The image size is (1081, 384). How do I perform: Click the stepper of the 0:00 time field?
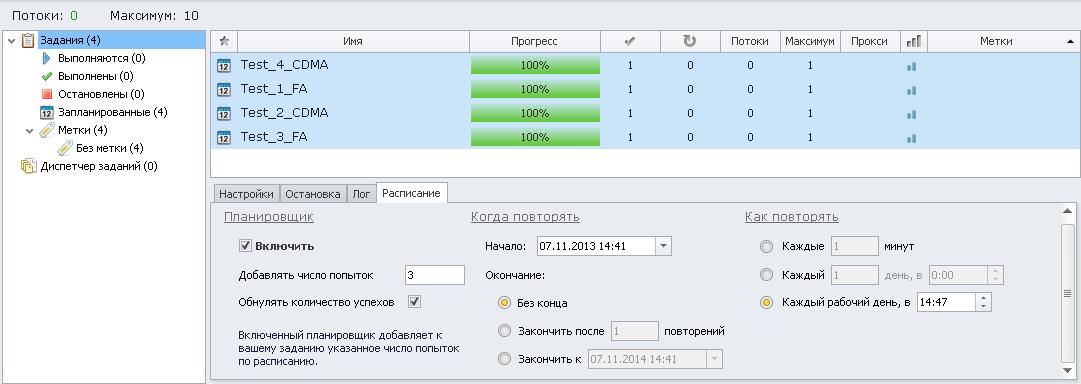point(996,274)
